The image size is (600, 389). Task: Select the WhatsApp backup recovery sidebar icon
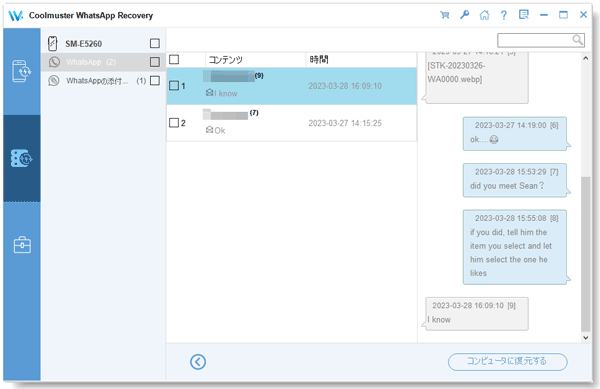pyautogui.click(x=21, y=158)
